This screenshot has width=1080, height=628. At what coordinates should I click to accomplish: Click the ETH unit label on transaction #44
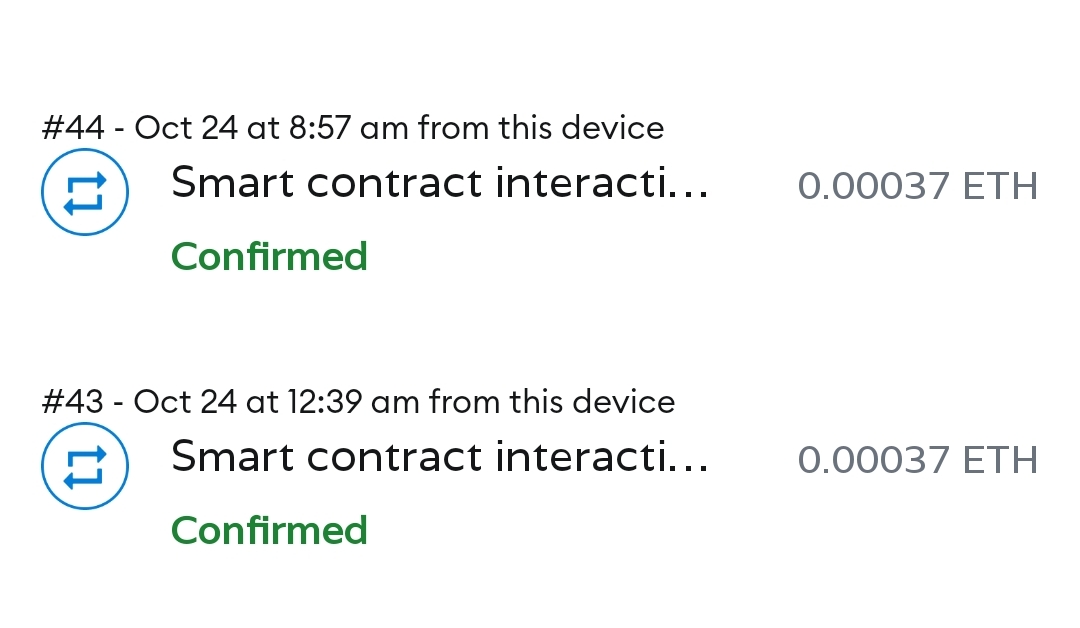point(1000,186)
